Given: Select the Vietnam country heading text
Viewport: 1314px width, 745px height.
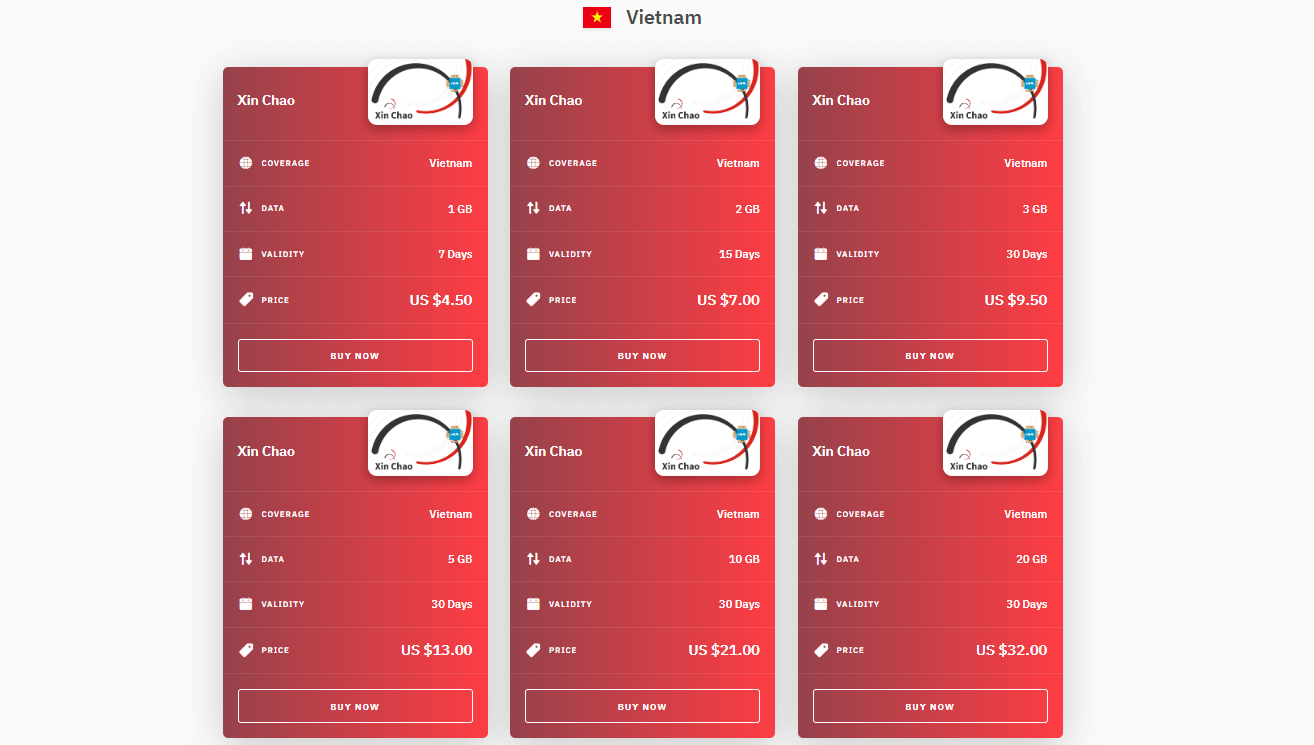Looking at the screenshot, I should point(664,17).
